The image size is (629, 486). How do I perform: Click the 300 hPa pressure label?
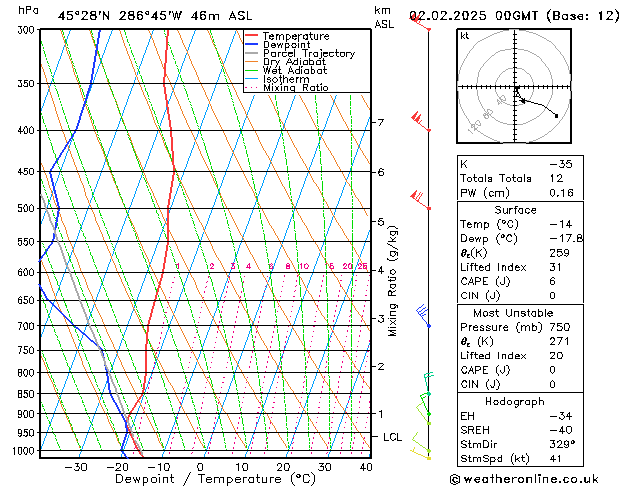26,30
